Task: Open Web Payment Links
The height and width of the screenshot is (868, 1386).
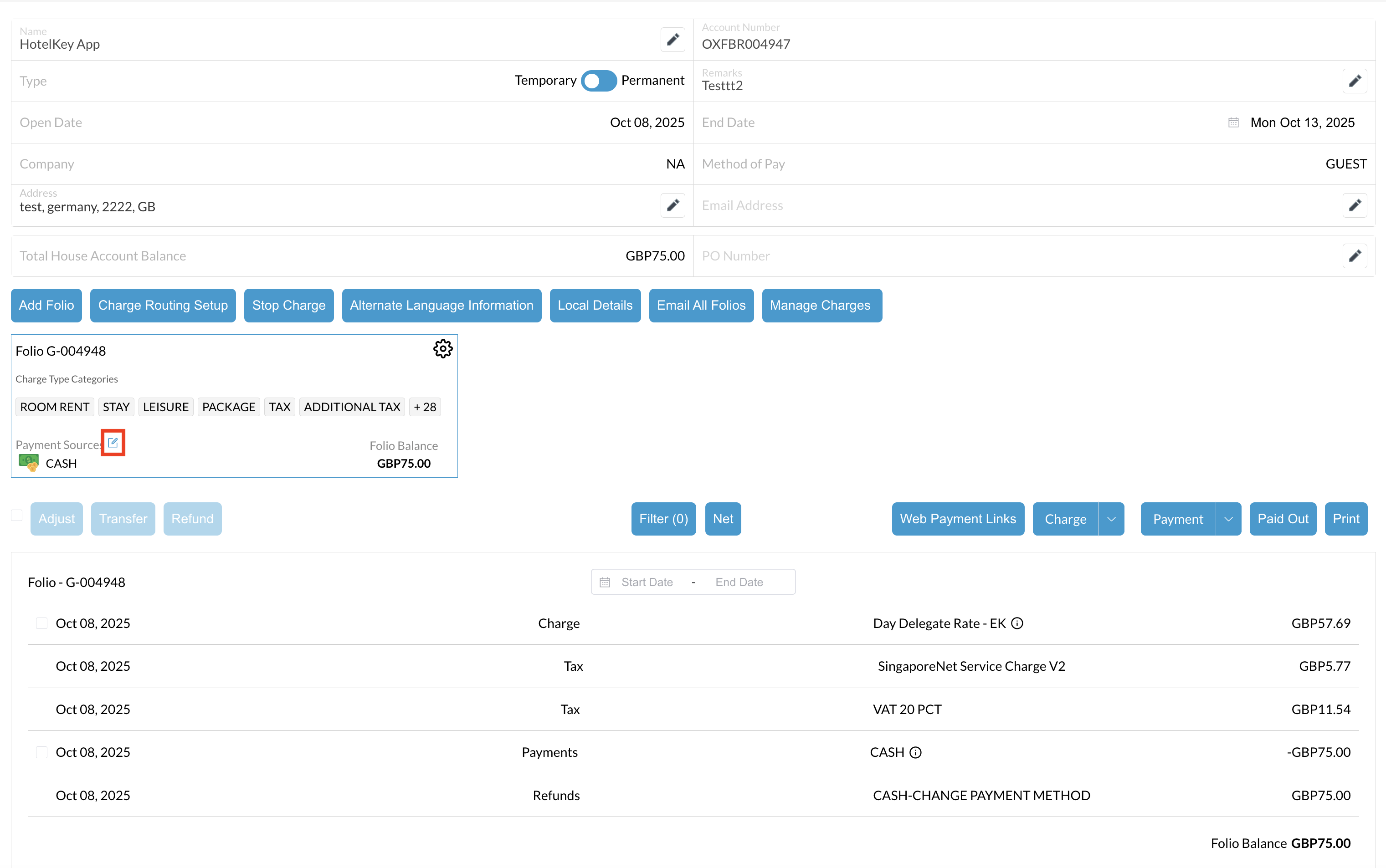Action: (958, 519)
